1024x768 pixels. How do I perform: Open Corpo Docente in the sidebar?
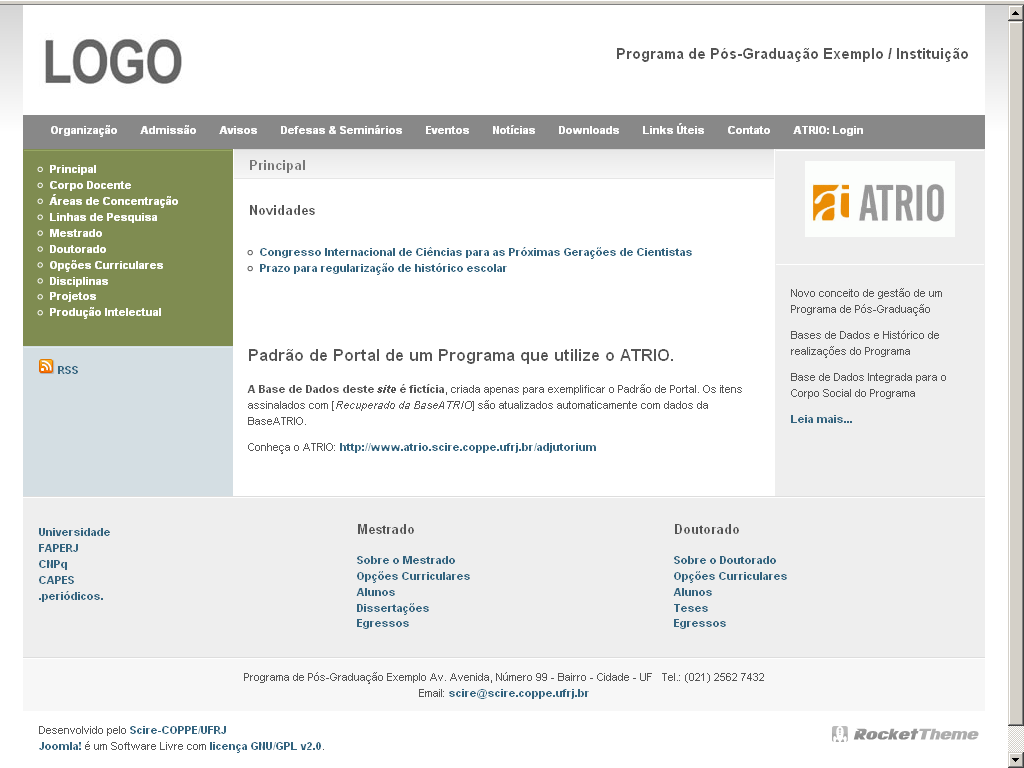90,185
